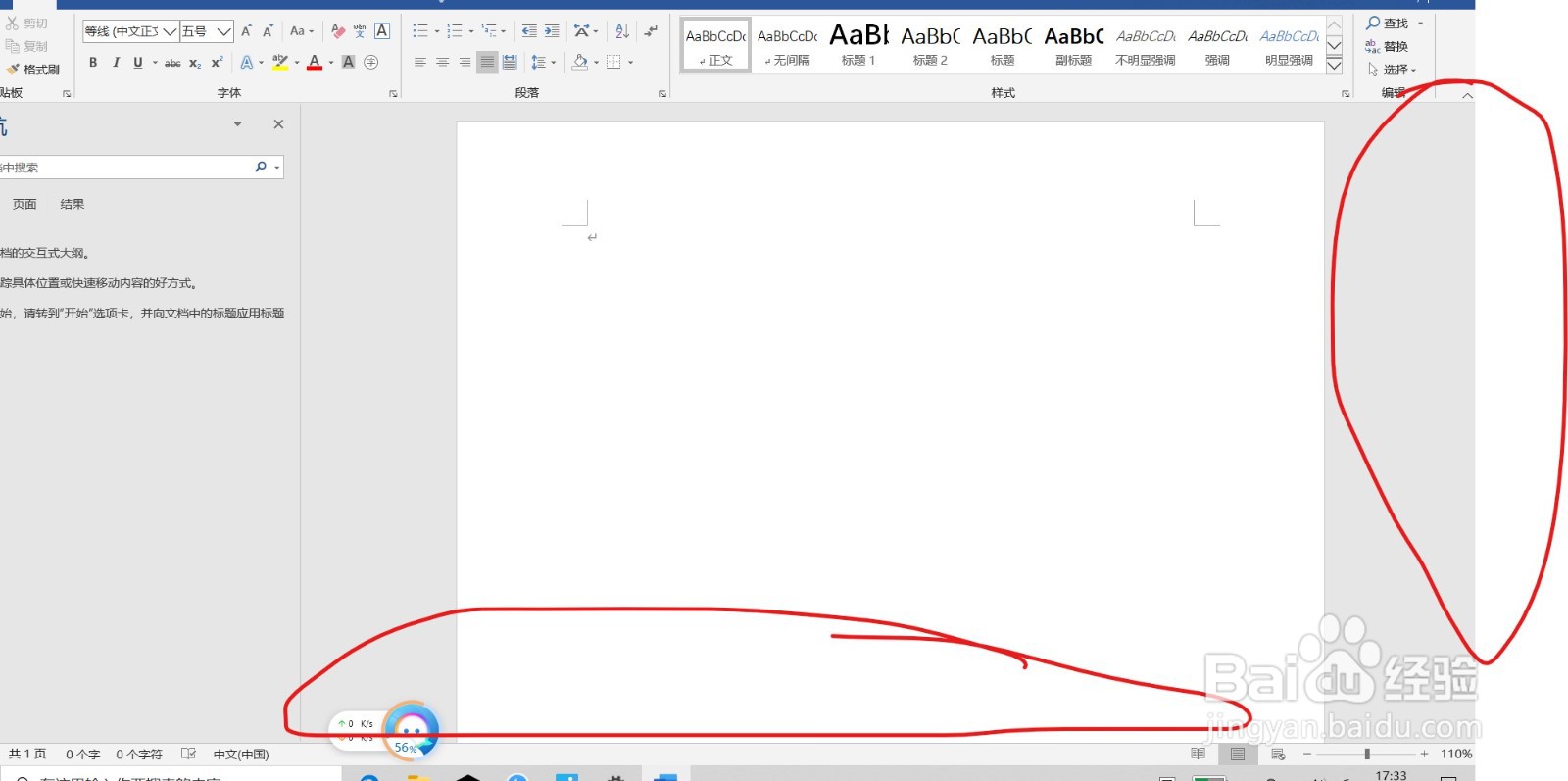The image size is (1568, 781).
Task: Clear all formatting with eraser icon
Action: [338, 31]
